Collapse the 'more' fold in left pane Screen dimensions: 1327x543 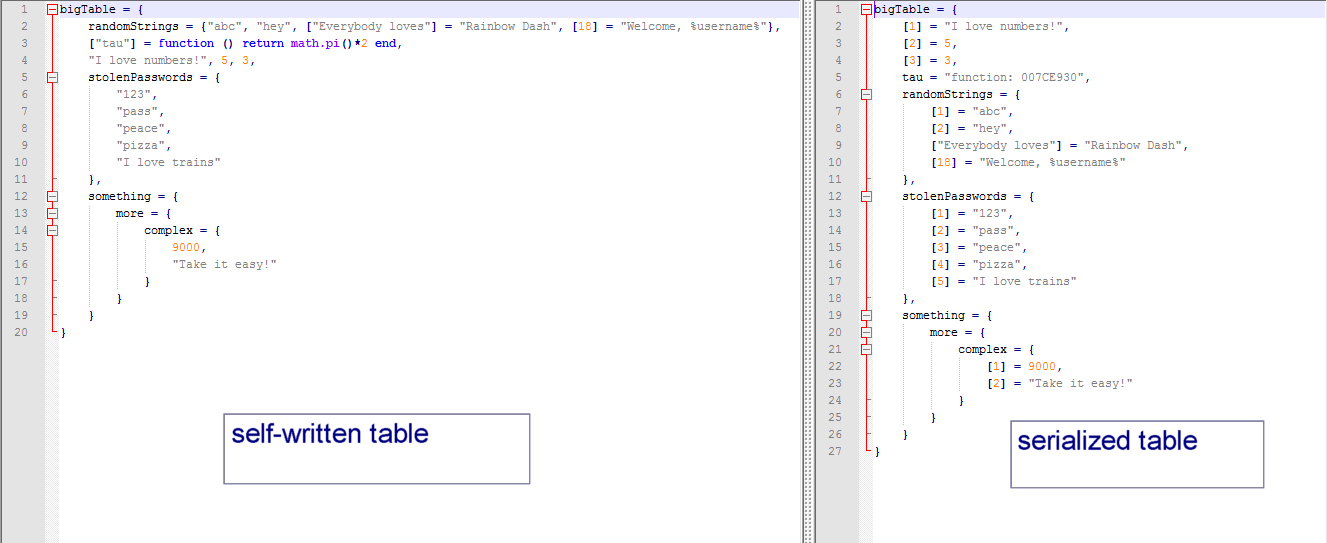point(52,213)
